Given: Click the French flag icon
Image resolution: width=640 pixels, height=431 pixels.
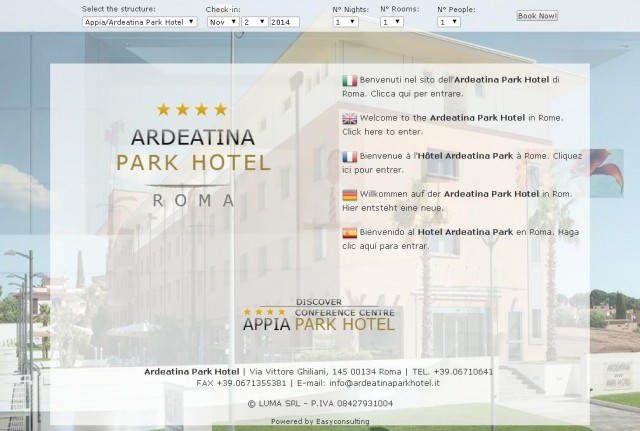Looking at the screenshot, I should click(350, 157).
